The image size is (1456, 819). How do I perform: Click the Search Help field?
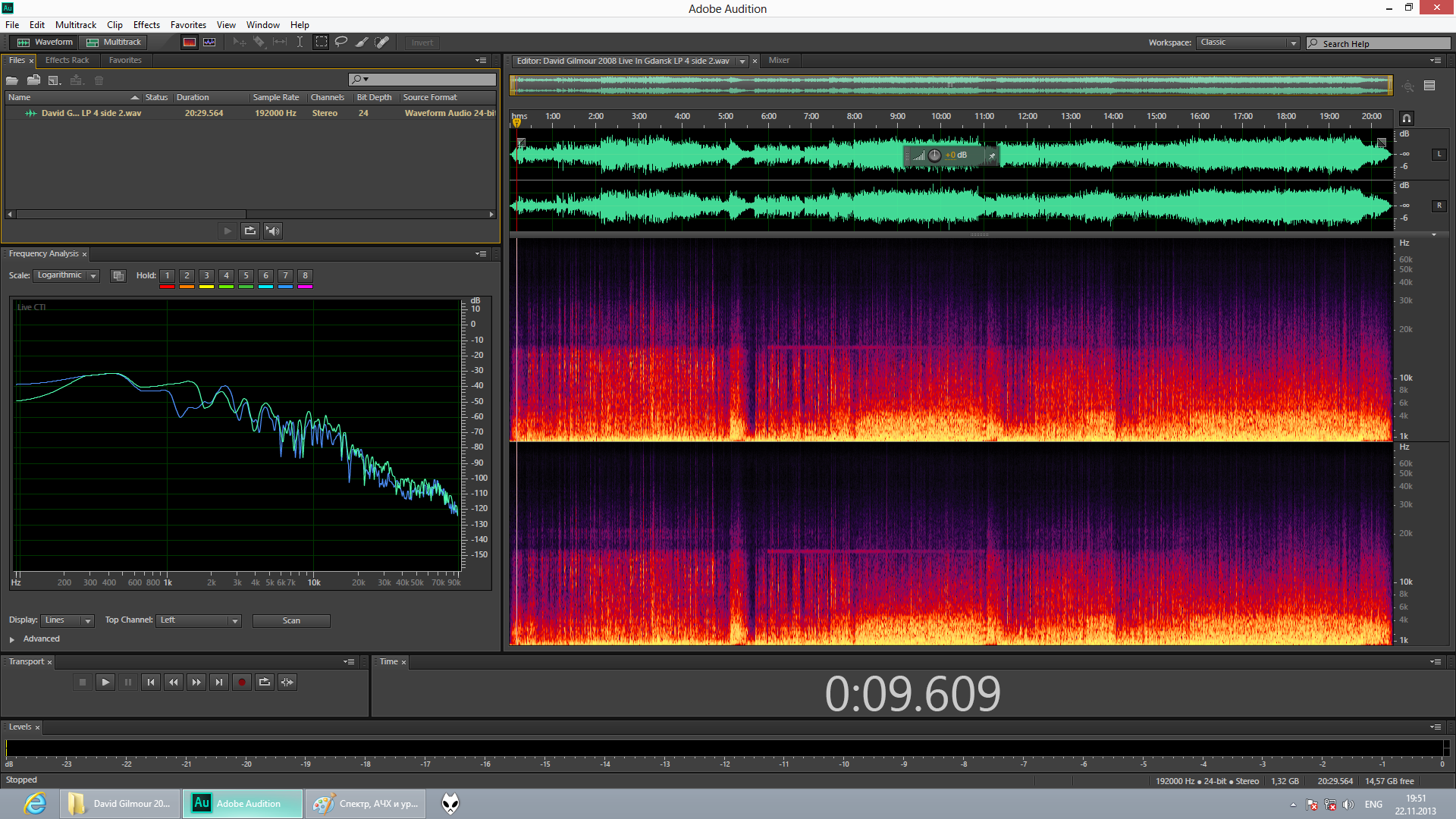point(1378,44)
